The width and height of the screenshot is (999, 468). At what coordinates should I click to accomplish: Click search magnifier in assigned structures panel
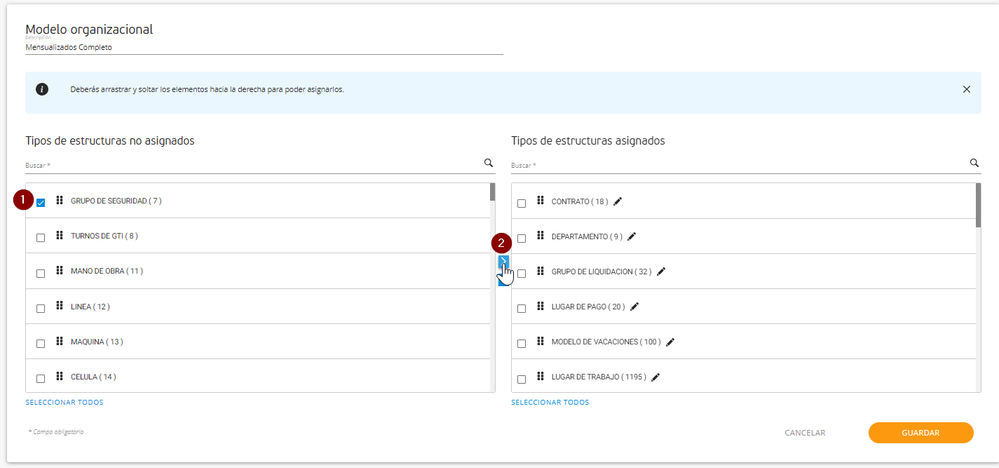[975, 163]
